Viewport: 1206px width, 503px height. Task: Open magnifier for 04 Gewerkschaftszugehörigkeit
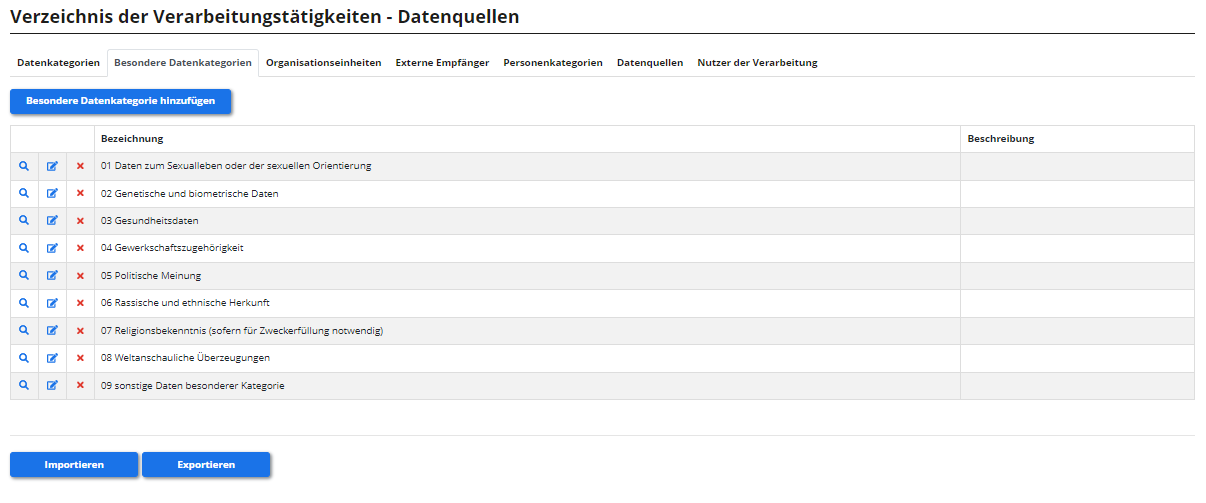tap(24, 248)
